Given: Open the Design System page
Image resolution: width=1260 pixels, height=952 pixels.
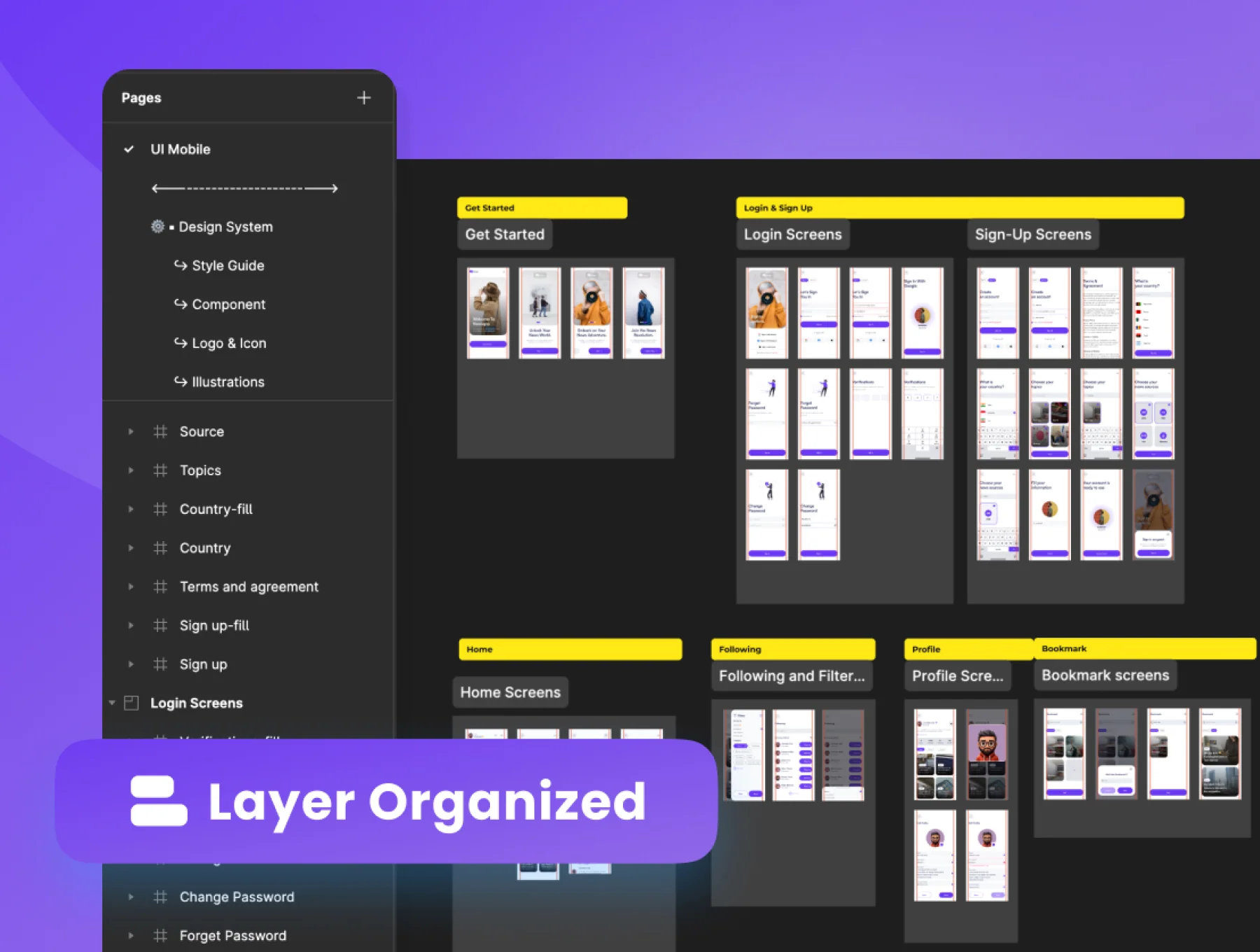Looking at the screenshot, I should click(225, 227).
